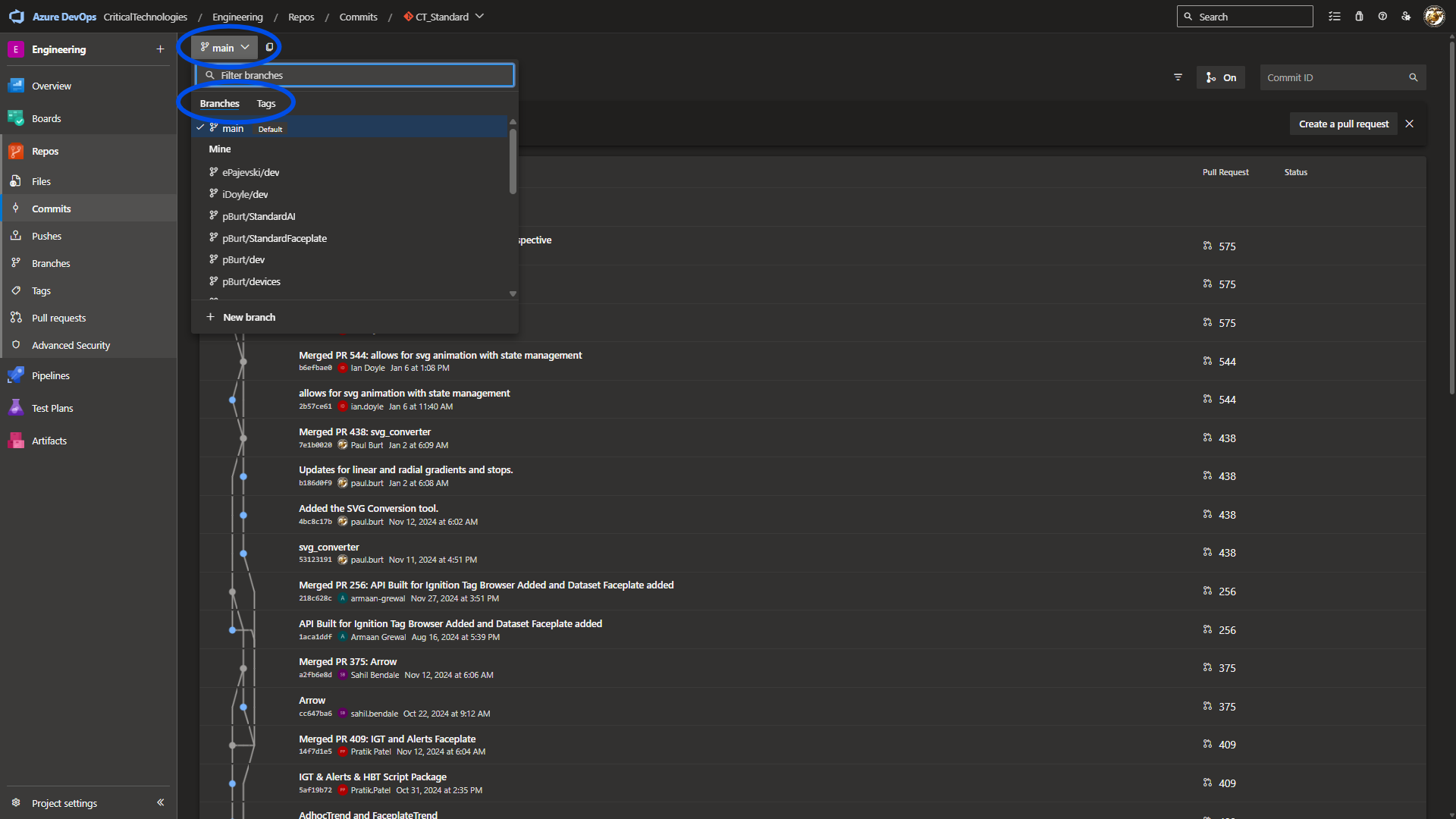Open the marketplace shopping bag icon
Viewport: 1456px width, 819px height.
[x=1359, y=17]
